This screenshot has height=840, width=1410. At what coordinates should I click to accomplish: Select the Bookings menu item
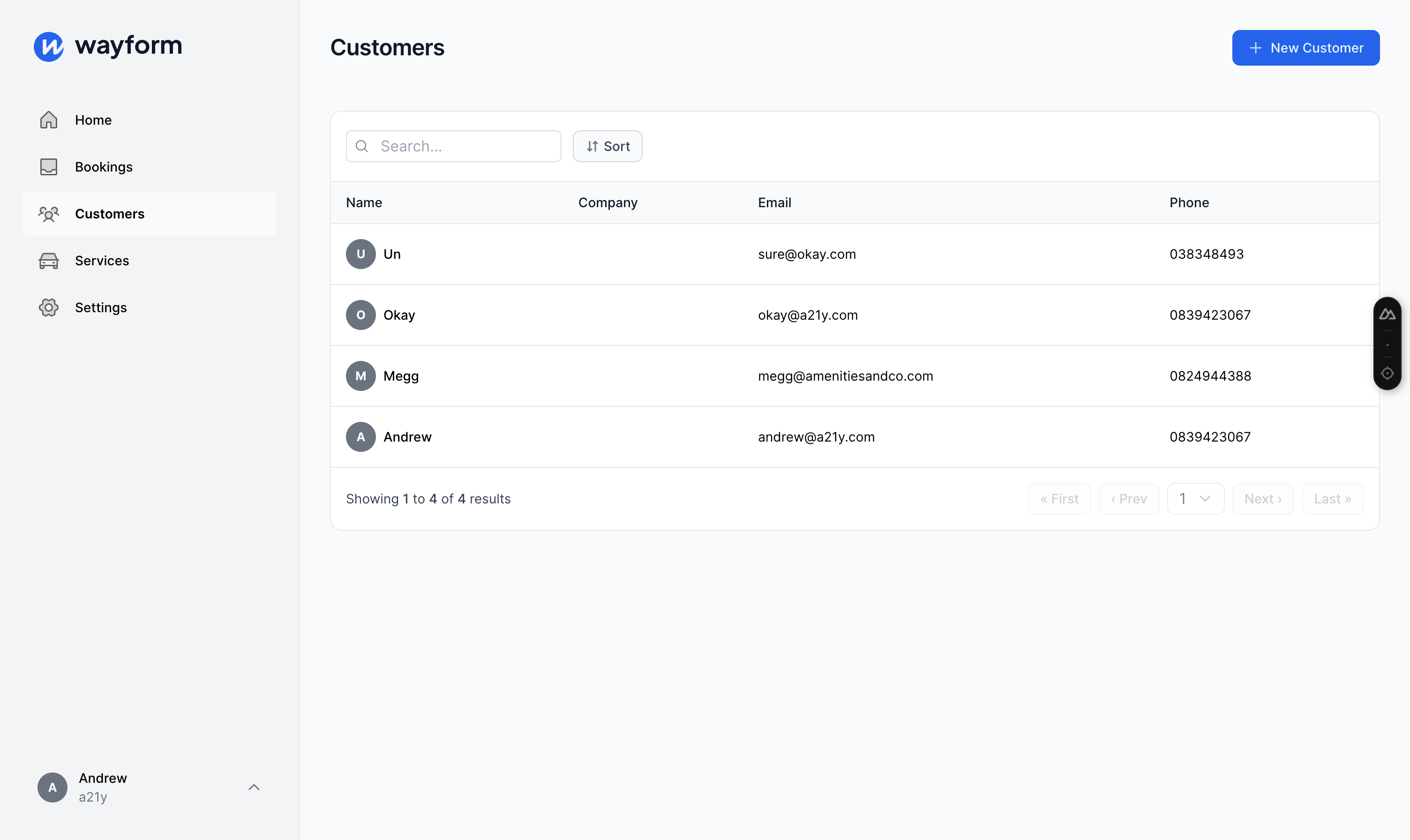coord(103,166)
